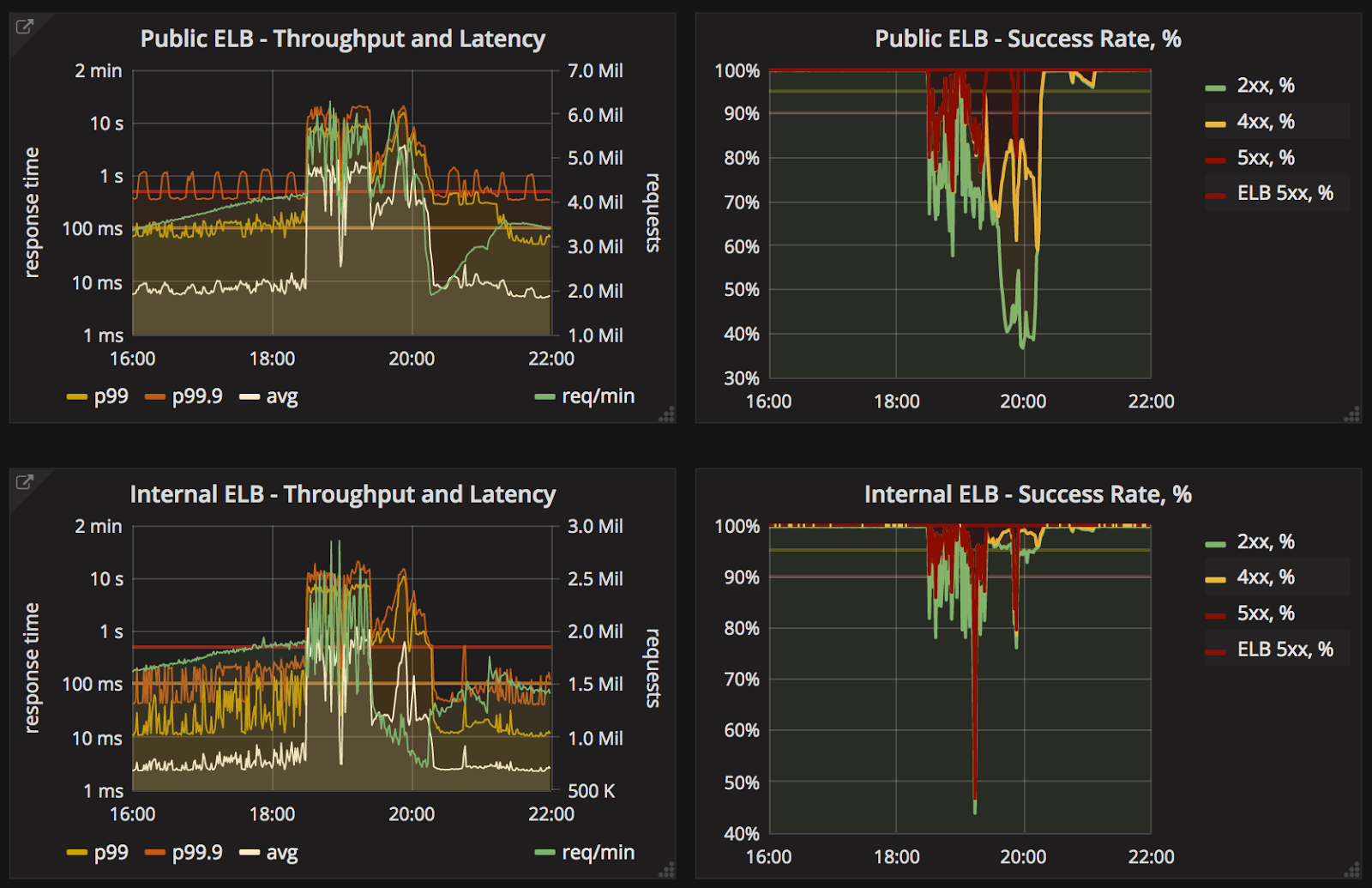
Task: Open external link icon on Internal ELB Throughput panel
Action: coord(25,482)
